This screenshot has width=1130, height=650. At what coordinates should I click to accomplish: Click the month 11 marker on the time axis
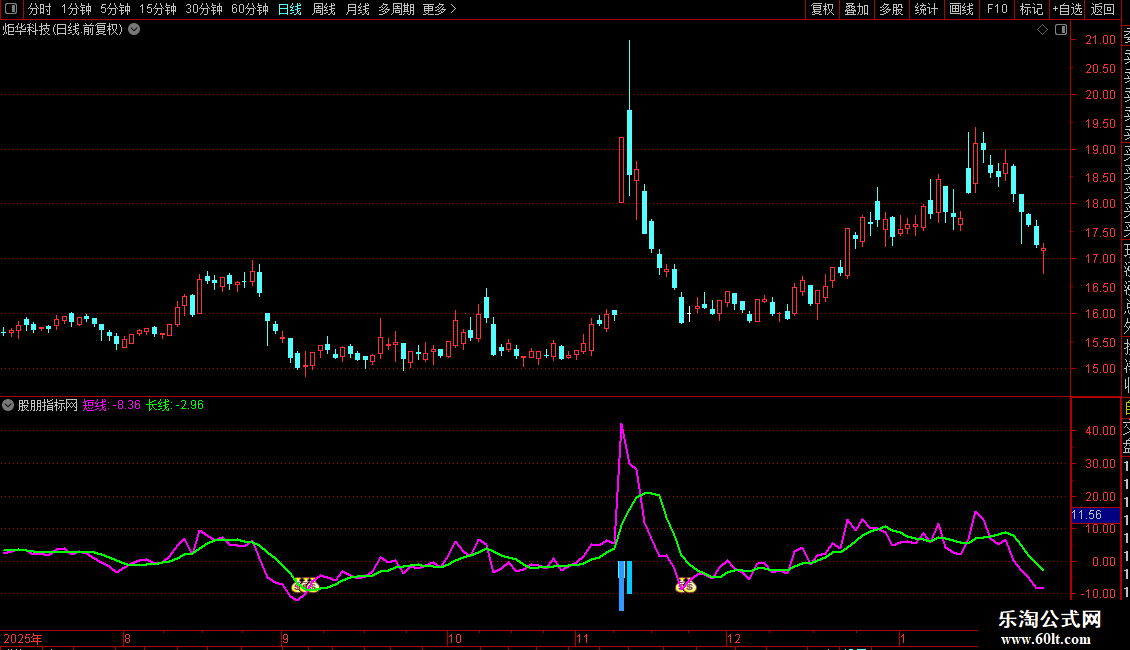[x=582, y=638]
